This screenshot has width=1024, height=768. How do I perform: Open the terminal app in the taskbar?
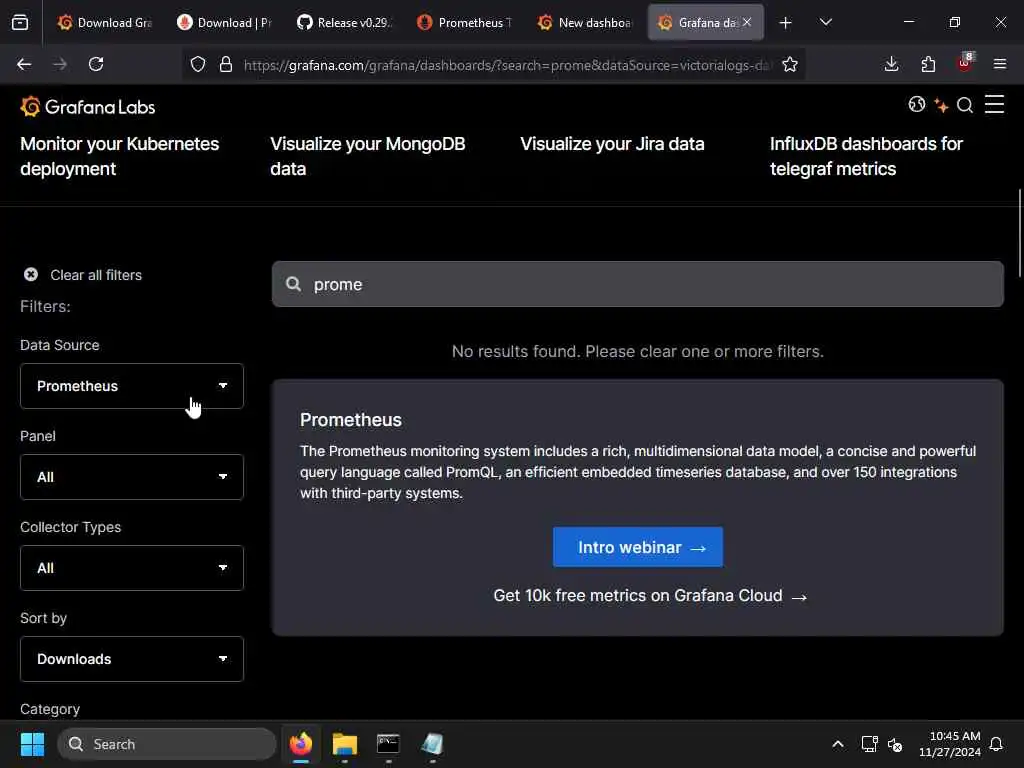(x=389, y=744)
